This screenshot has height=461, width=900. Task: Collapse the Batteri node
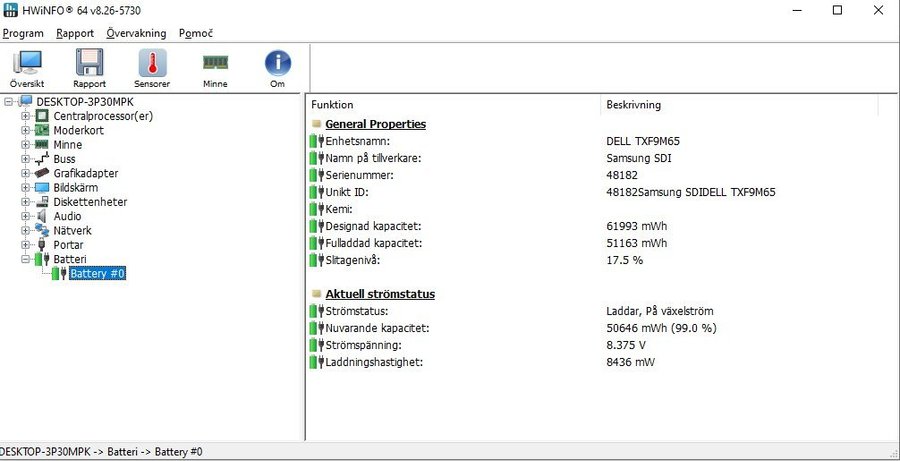pyautogui.click(x=25, y=259)
